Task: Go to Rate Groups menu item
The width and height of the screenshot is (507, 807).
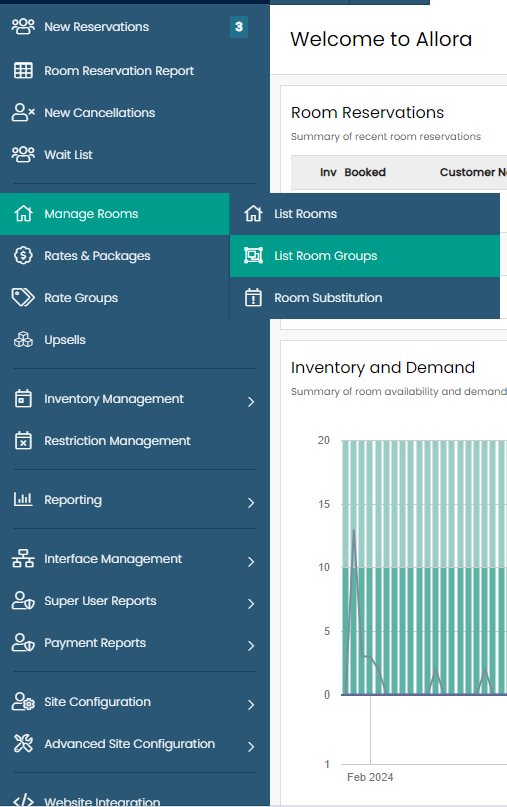Action: pos(115,297)
